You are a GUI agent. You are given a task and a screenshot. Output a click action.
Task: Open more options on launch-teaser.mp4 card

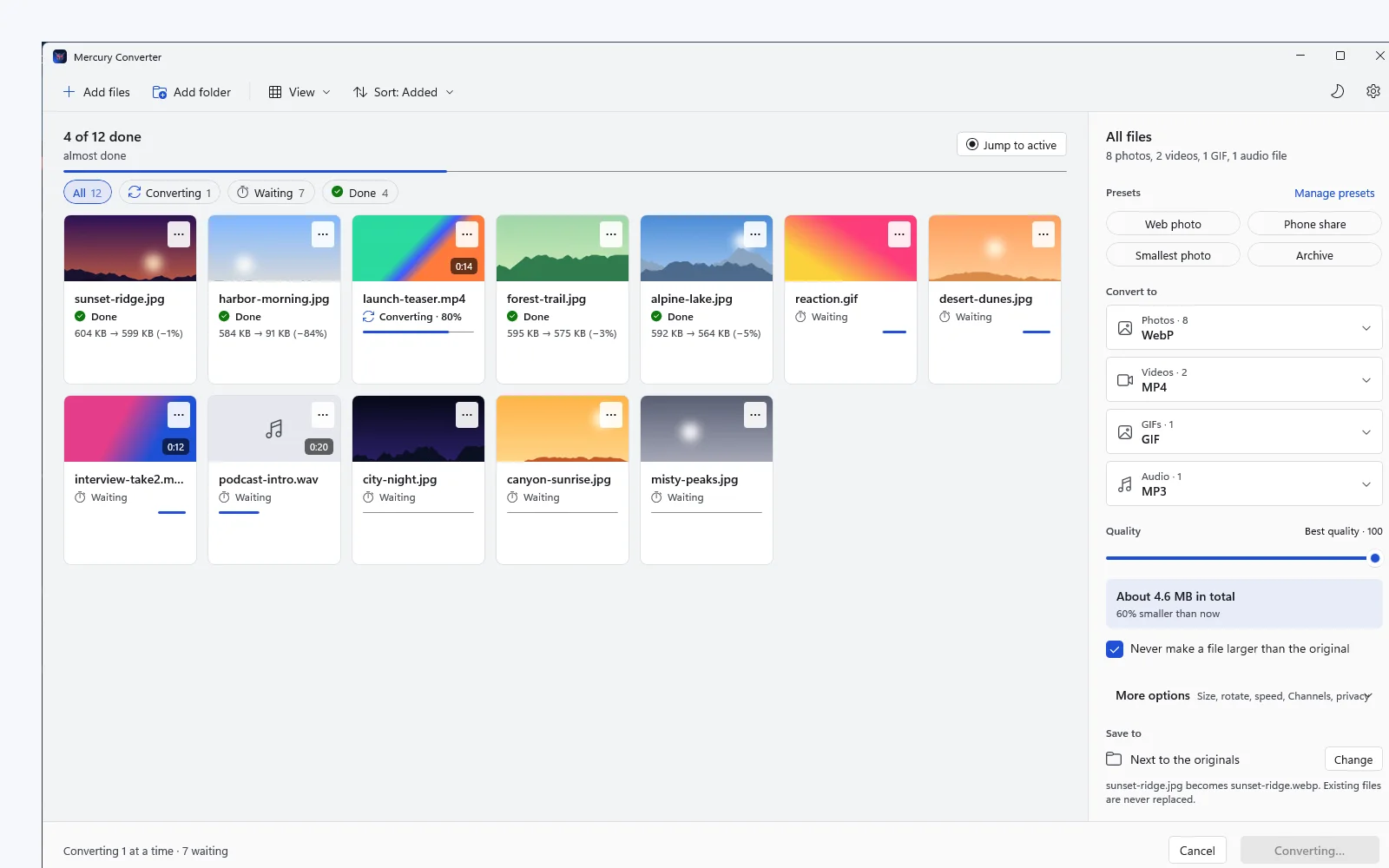click(467, 234)
